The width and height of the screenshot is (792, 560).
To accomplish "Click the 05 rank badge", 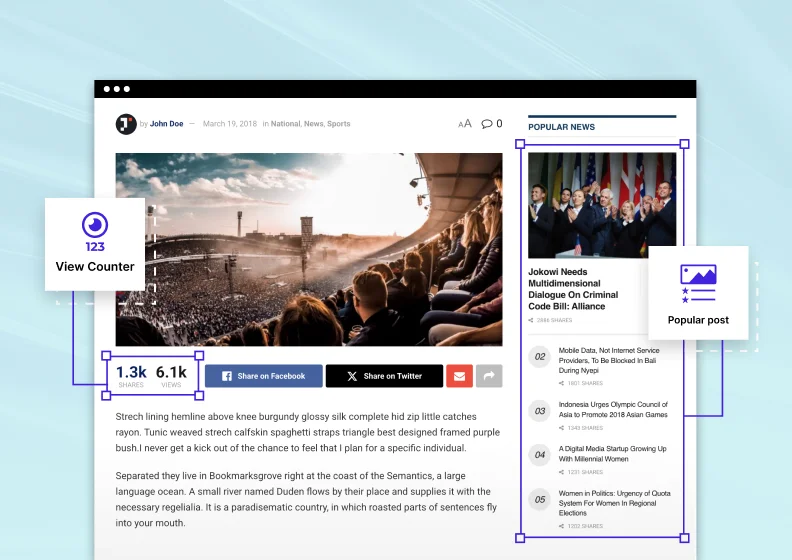I will (x=539, y=499).
